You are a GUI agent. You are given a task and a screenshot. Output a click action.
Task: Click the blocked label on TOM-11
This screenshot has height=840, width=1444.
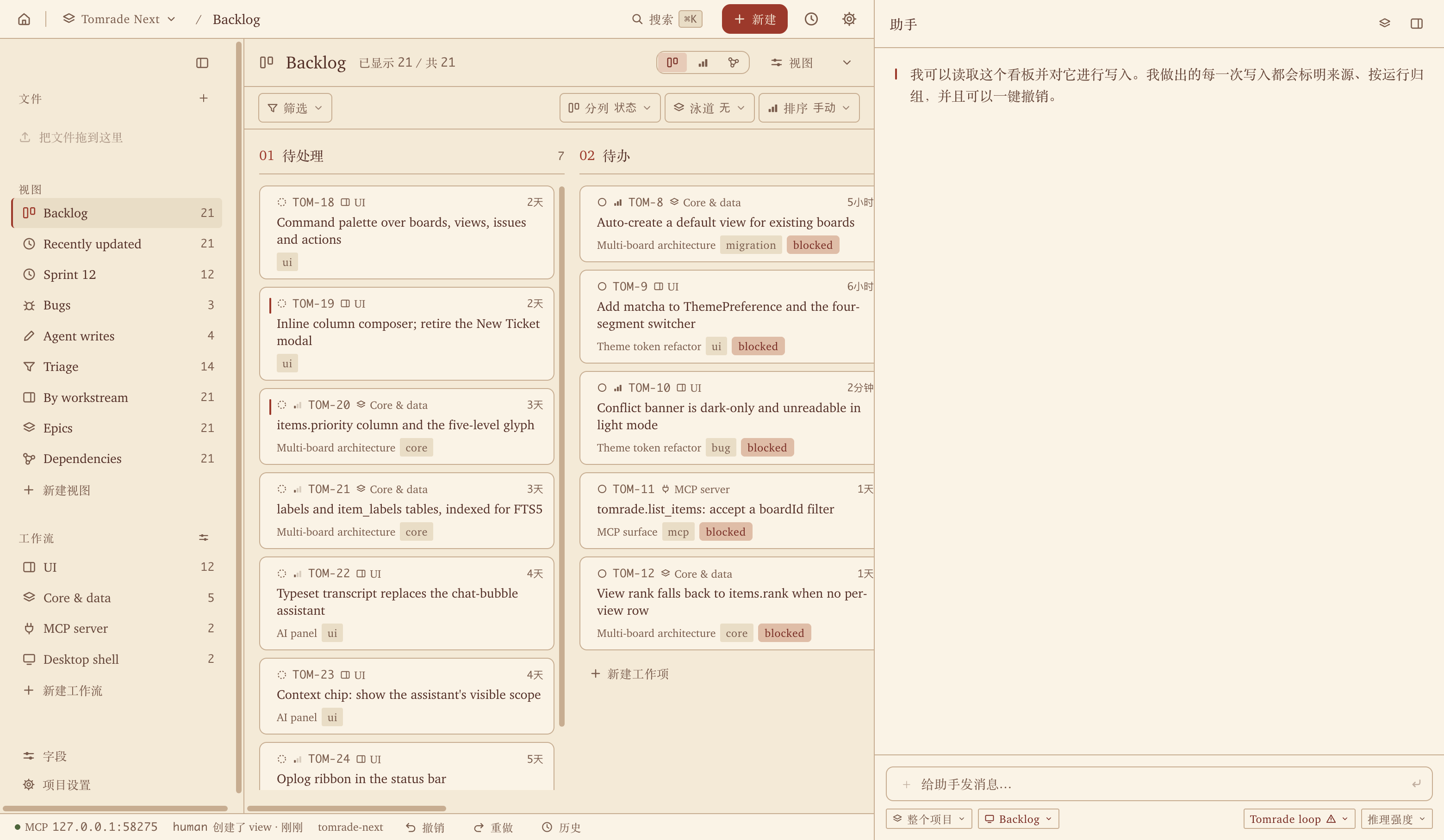coord(725,532)
